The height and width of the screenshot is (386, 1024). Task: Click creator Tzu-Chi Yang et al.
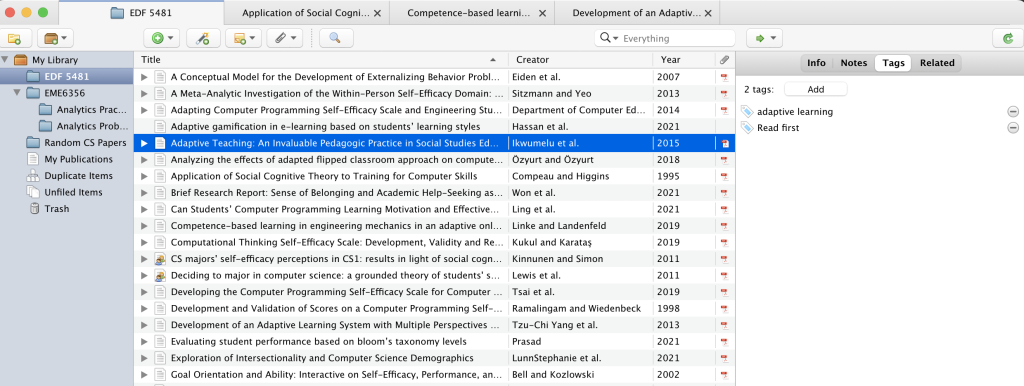[x=555, y=325]
